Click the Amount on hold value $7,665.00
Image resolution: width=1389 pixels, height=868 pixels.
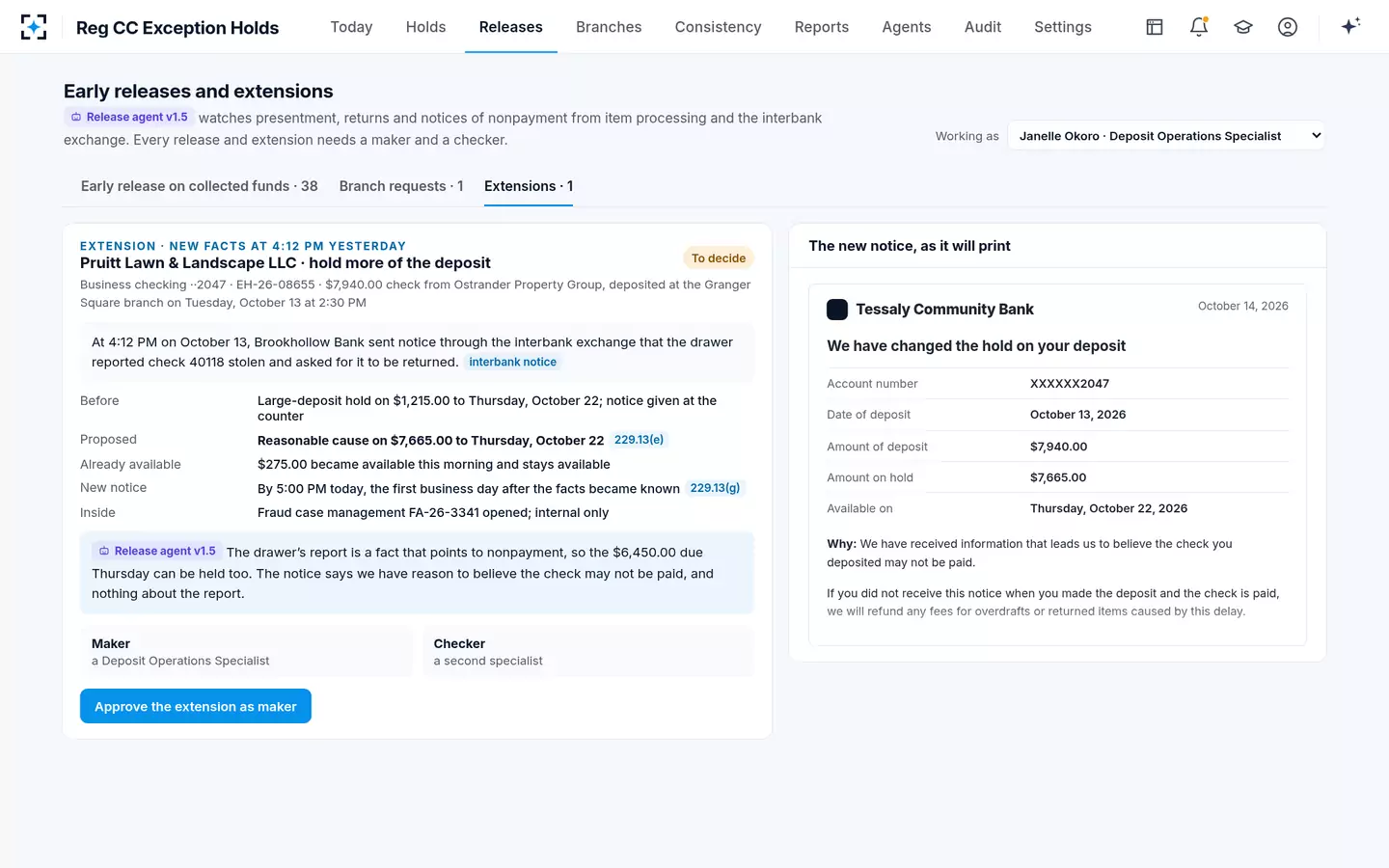1058,477
